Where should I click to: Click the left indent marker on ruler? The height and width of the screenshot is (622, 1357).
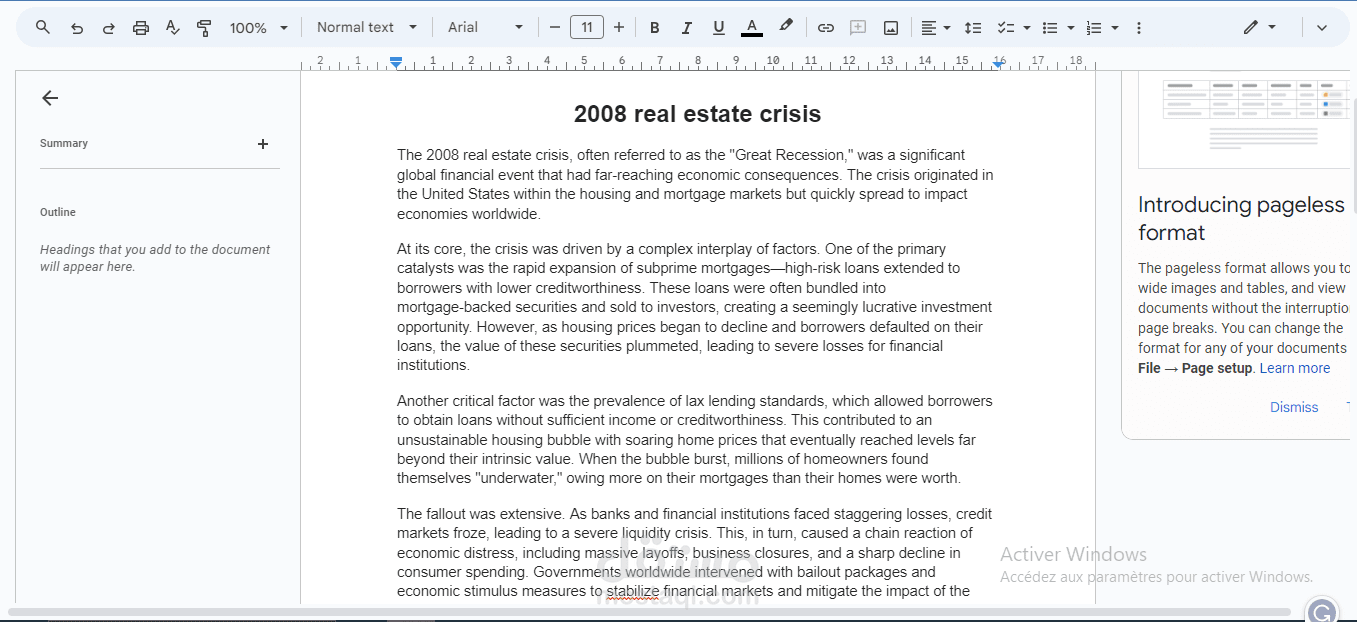pos(396,62)
